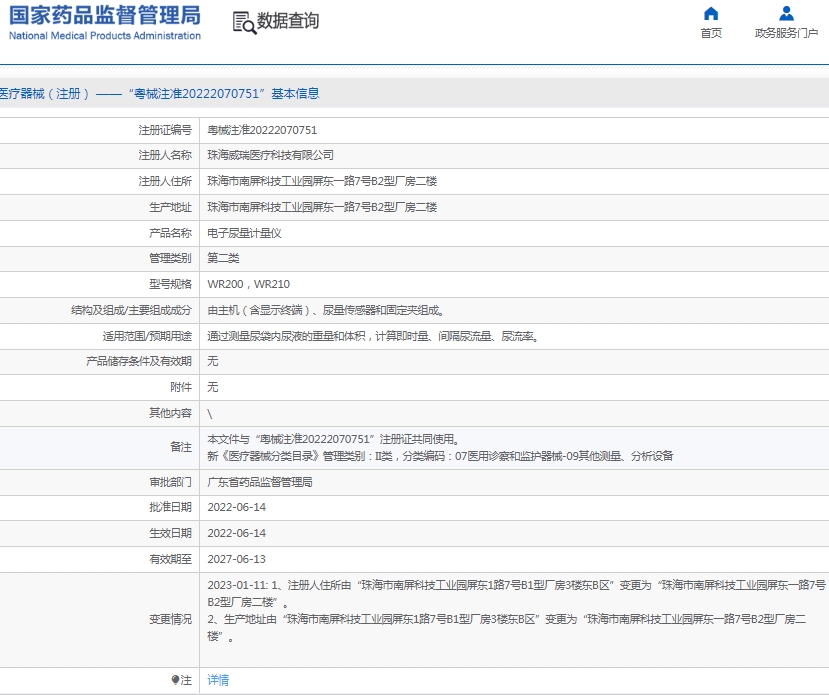Click the 附件 row label
The height and width of the screenshot is (695, 829).
tap(181, 387)
